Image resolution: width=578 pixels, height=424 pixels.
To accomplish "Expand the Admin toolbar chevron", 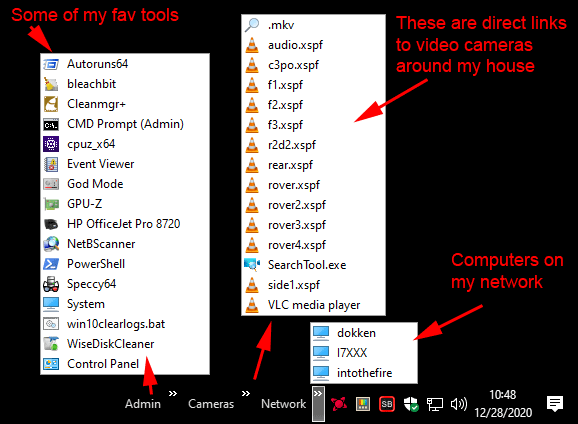I will pyautogui.click(x=173, y=393).
